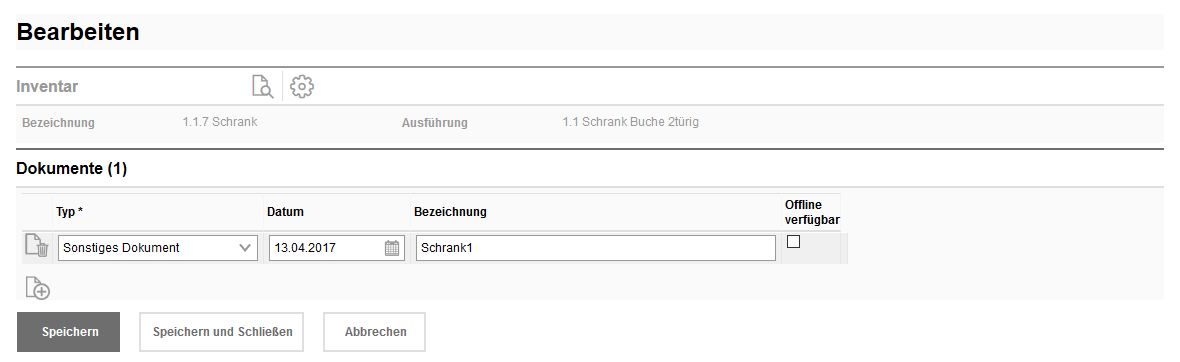Focus the Bezeichnung field containing Schrank1

[x=595, y=248]
